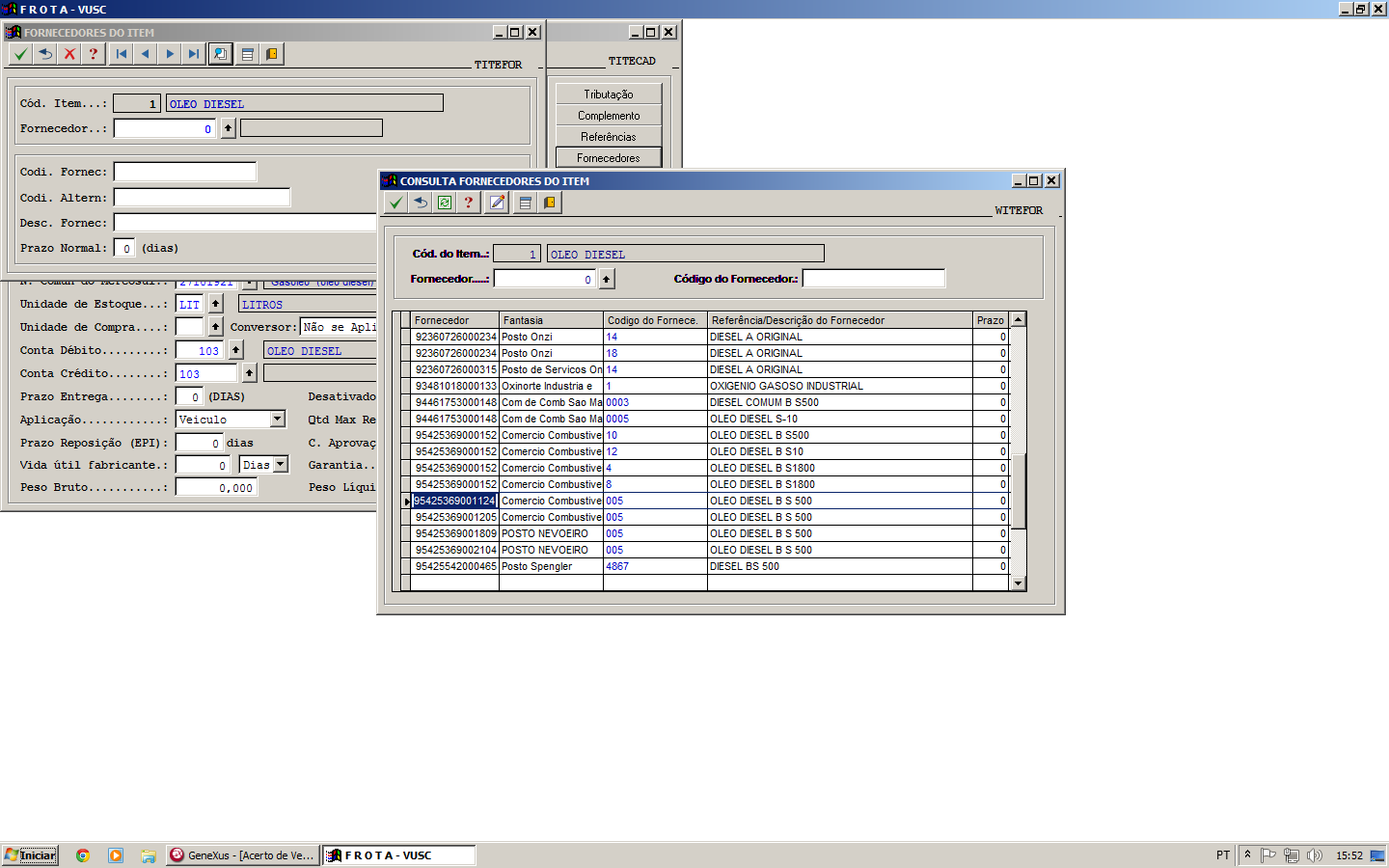Open file explorer folder in taskbar
This screenshot has width=1389, height=868.
149,855
